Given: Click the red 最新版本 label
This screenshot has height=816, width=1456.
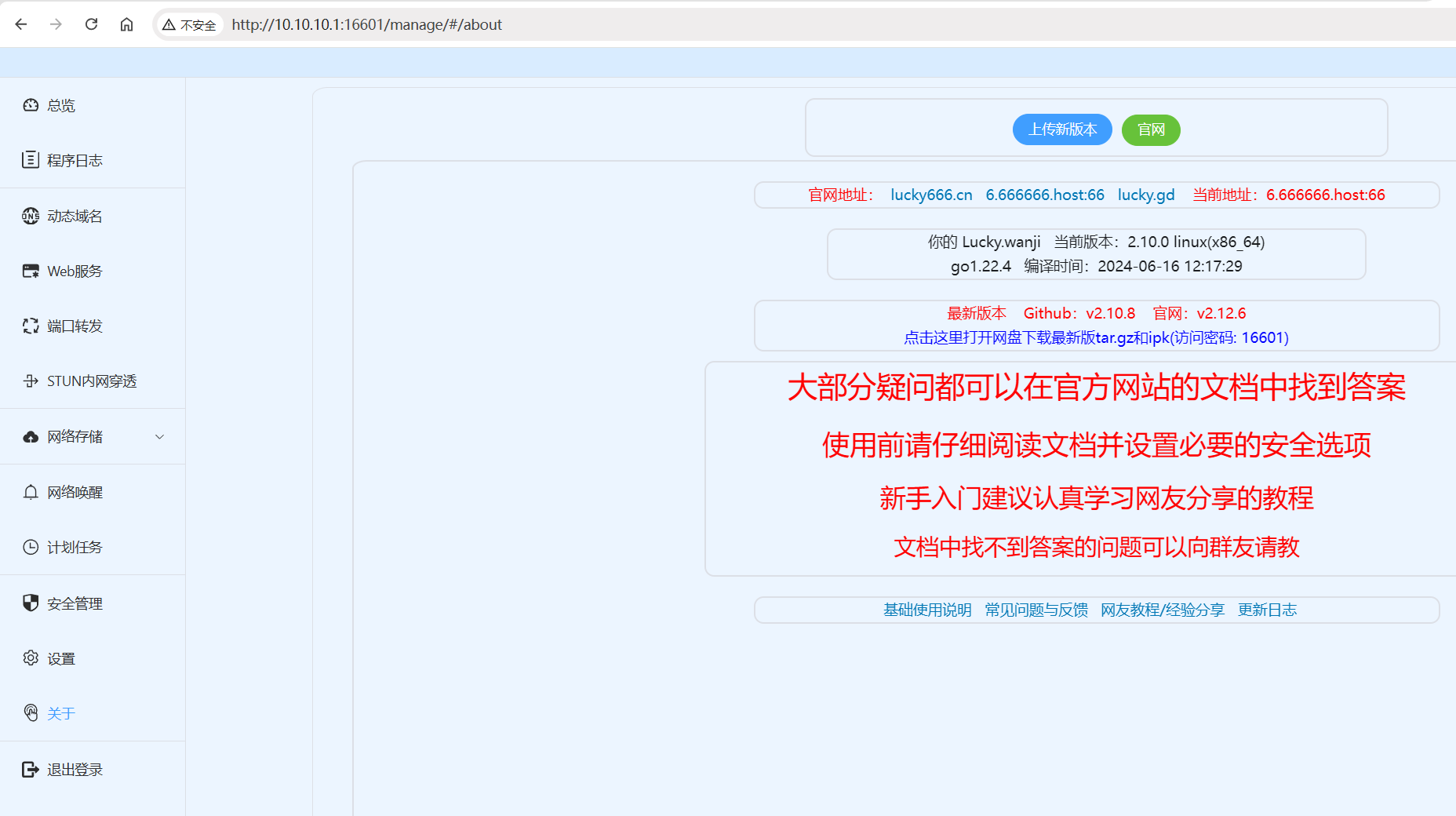Looking at the screenshot, I should pyautogui.click(x=977, y=313).
